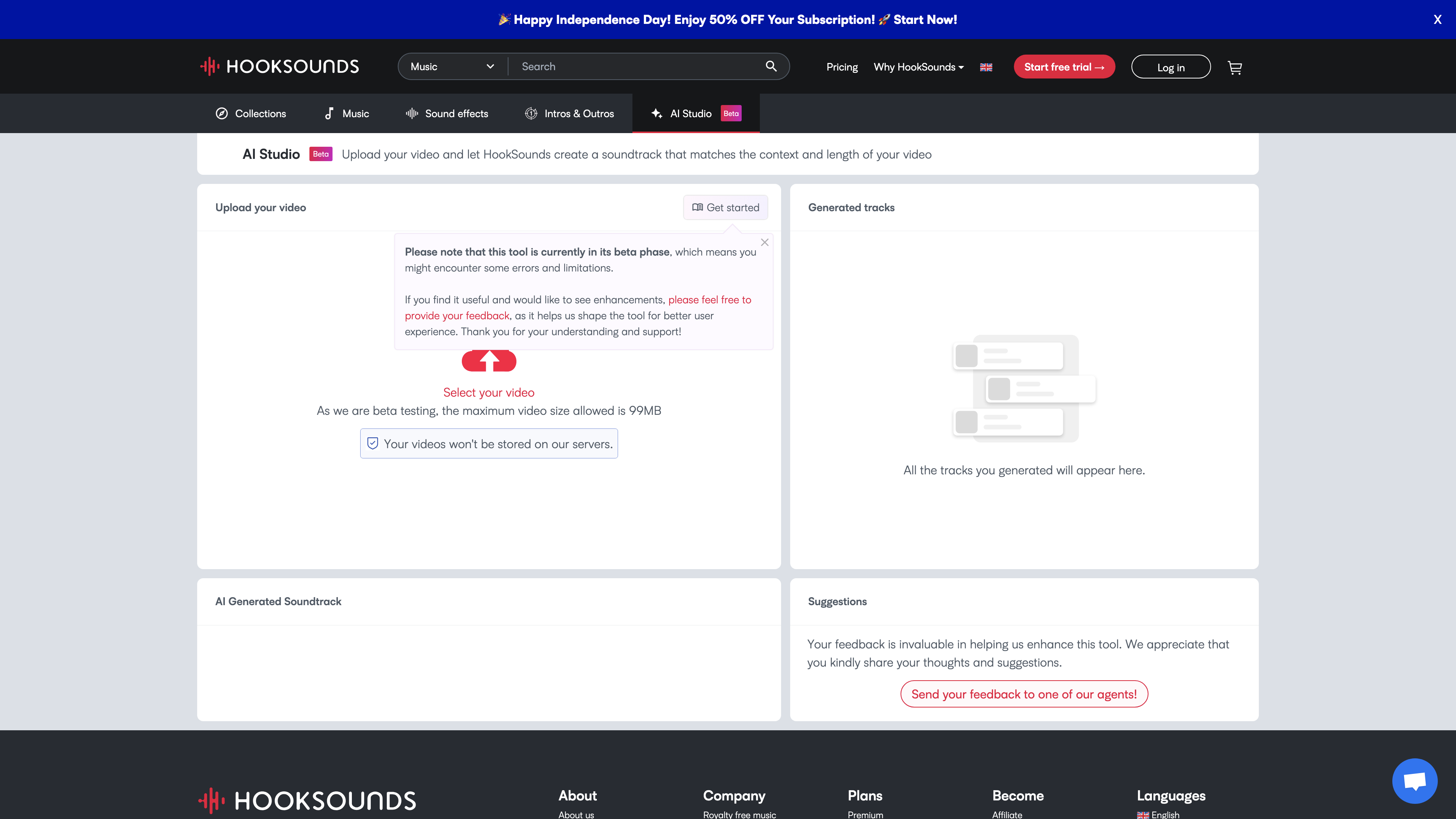Click 'All the tracks you generated will appear here'
This screenshot has width=1456, height=819.
(x=1024, y=470)
